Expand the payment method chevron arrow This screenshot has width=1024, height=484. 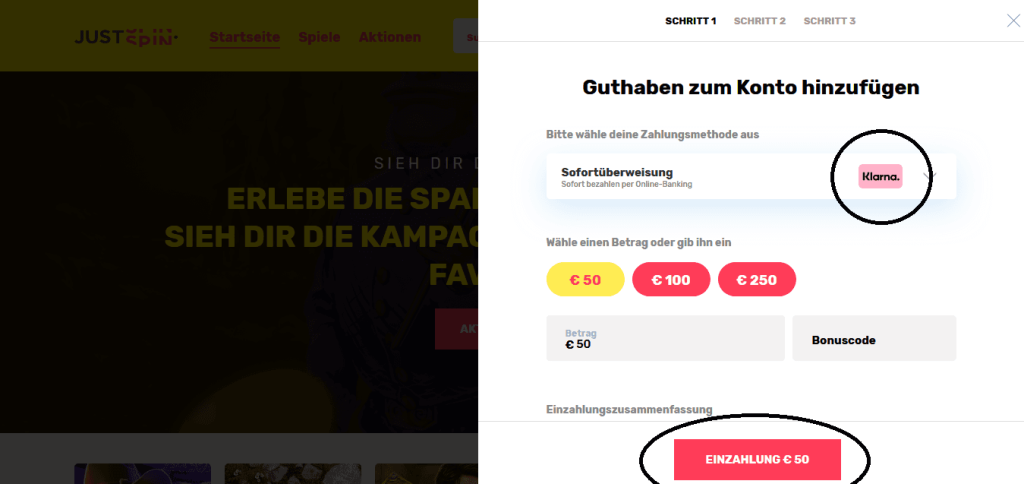click(x=931, y=176)
